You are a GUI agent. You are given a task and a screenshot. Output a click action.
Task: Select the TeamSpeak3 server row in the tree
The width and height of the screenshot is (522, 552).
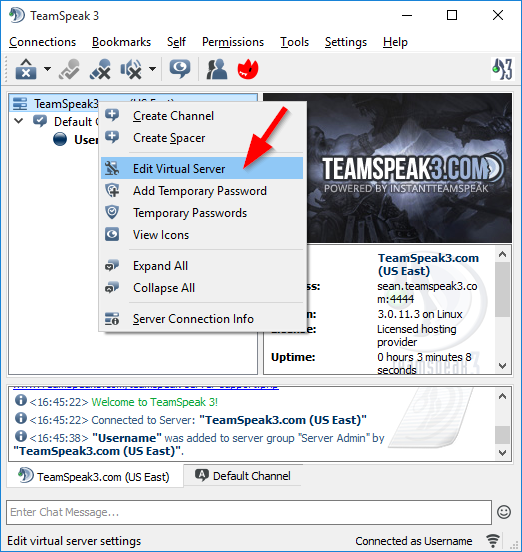[x=55, y=104]
